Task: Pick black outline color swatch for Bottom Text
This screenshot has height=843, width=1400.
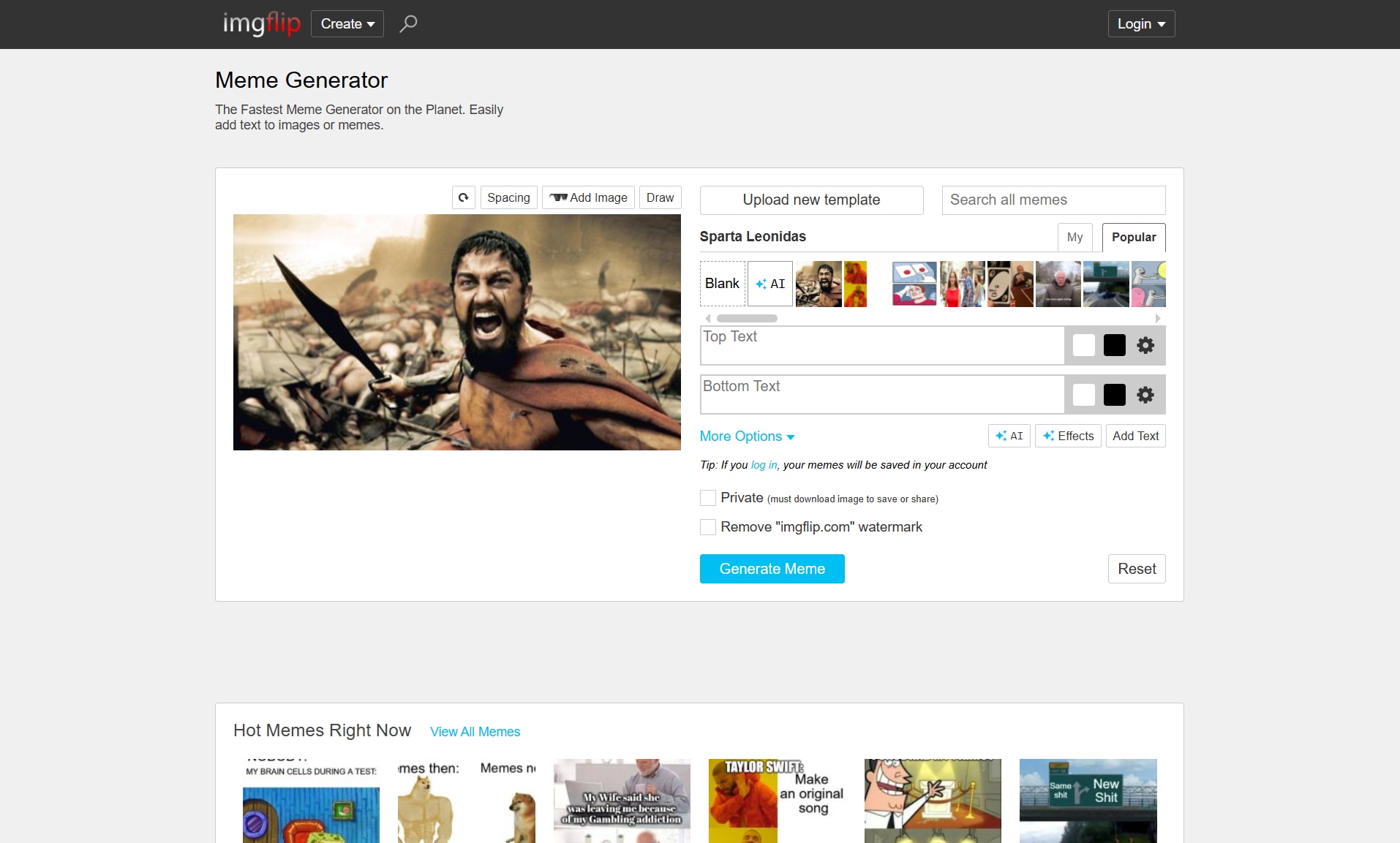Action: 1114,395
